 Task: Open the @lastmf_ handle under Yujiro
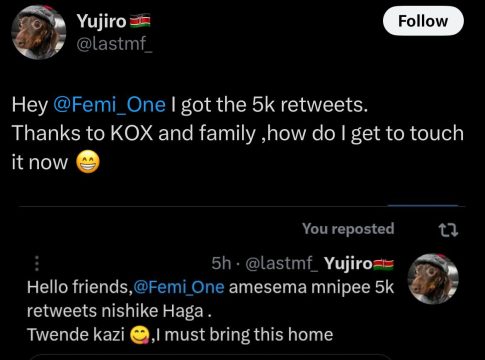click(114, 43)
